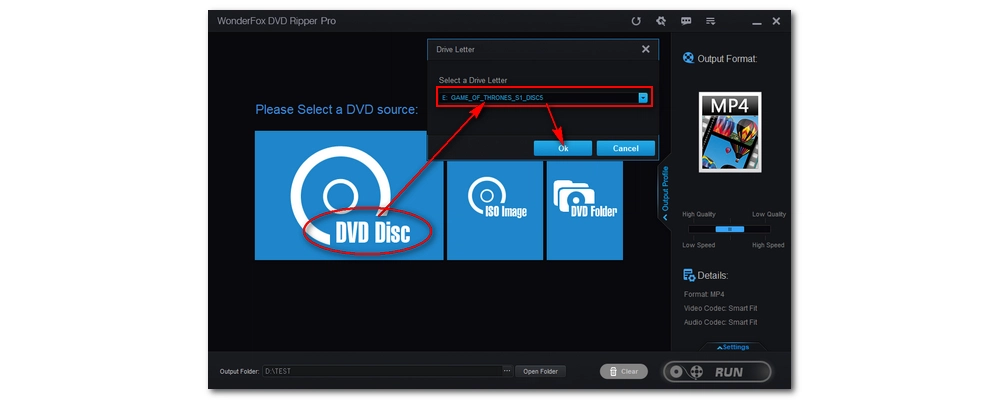The image size is (1000, 400).
Task: Click the Clear button
Action: click(x=624, y=371)
